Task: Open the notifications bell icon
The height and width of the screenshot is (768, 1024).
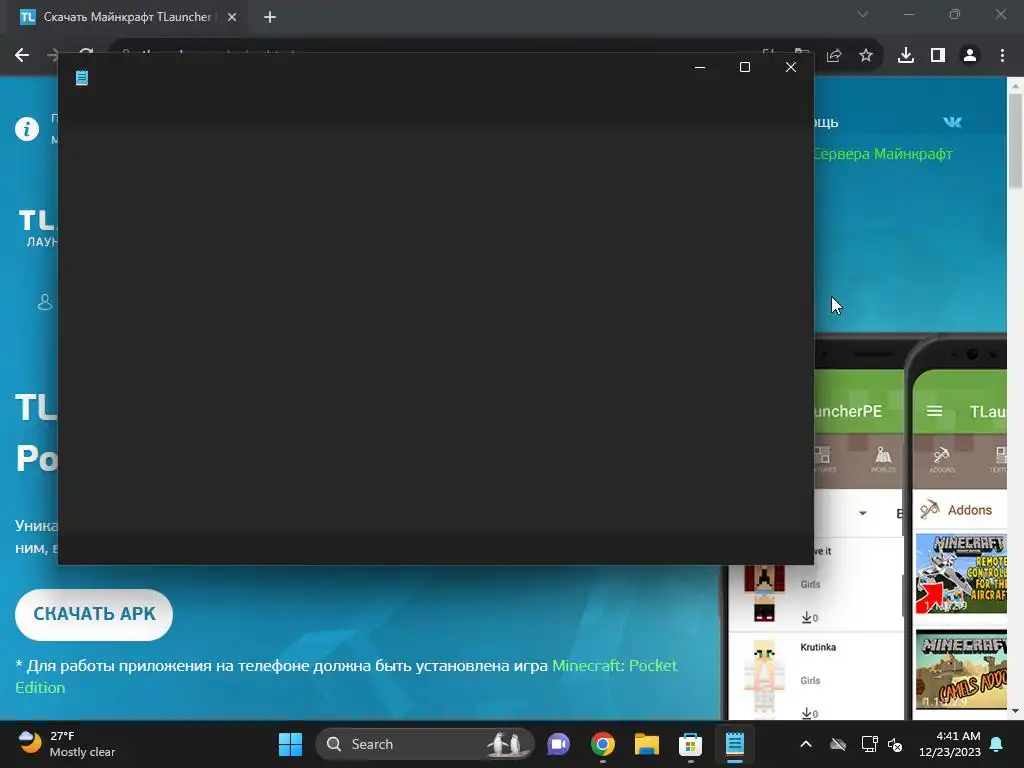Action: (997, 744)
